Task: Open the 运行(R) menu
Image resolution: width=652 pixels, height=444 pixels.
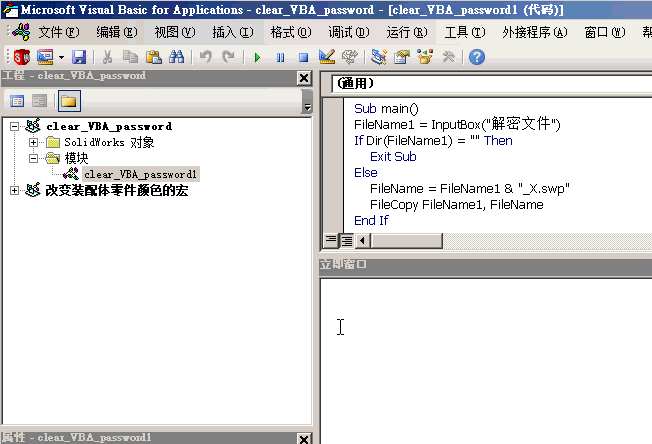Action: tap(407, 32)
